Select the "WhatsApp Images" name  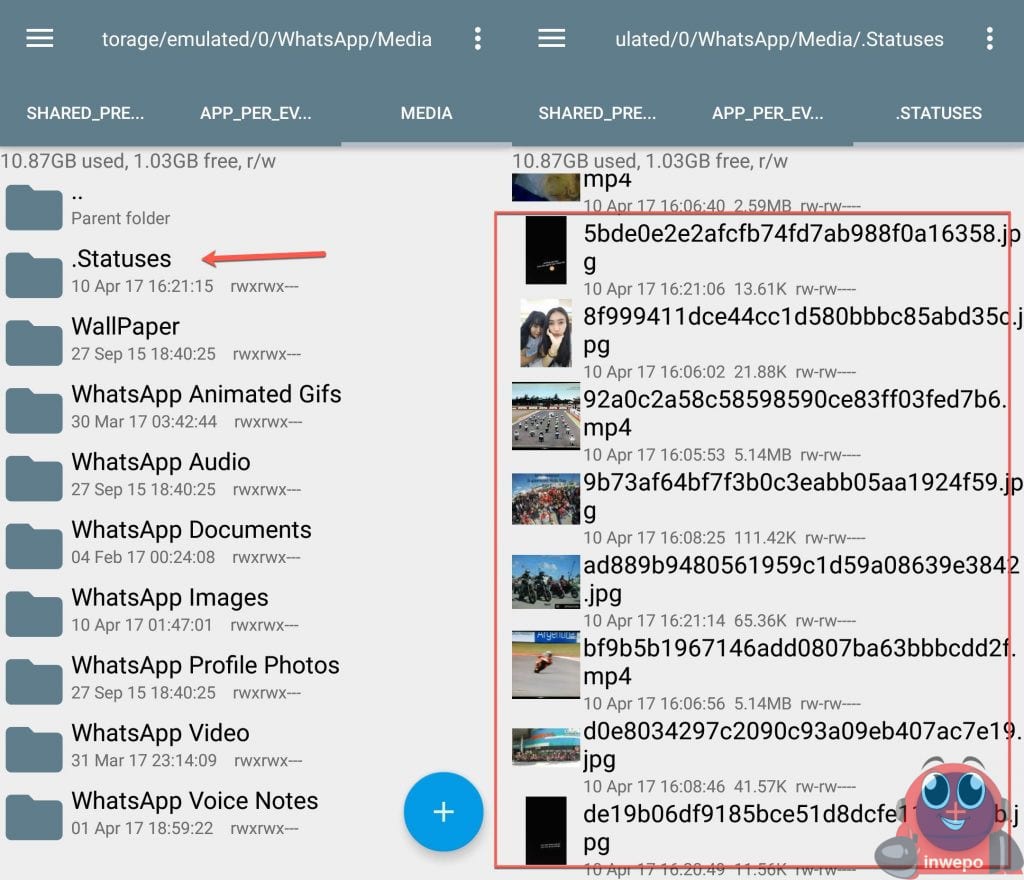pos(170,597)
